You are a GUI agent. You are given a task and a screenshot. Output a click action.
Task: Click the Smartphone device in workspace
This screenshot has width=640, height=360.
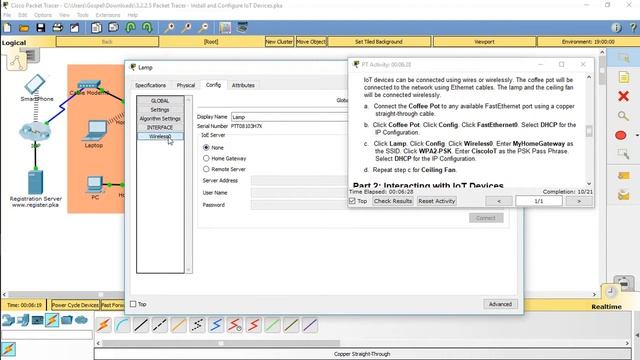pyautogui.click(x=35, y=84)
